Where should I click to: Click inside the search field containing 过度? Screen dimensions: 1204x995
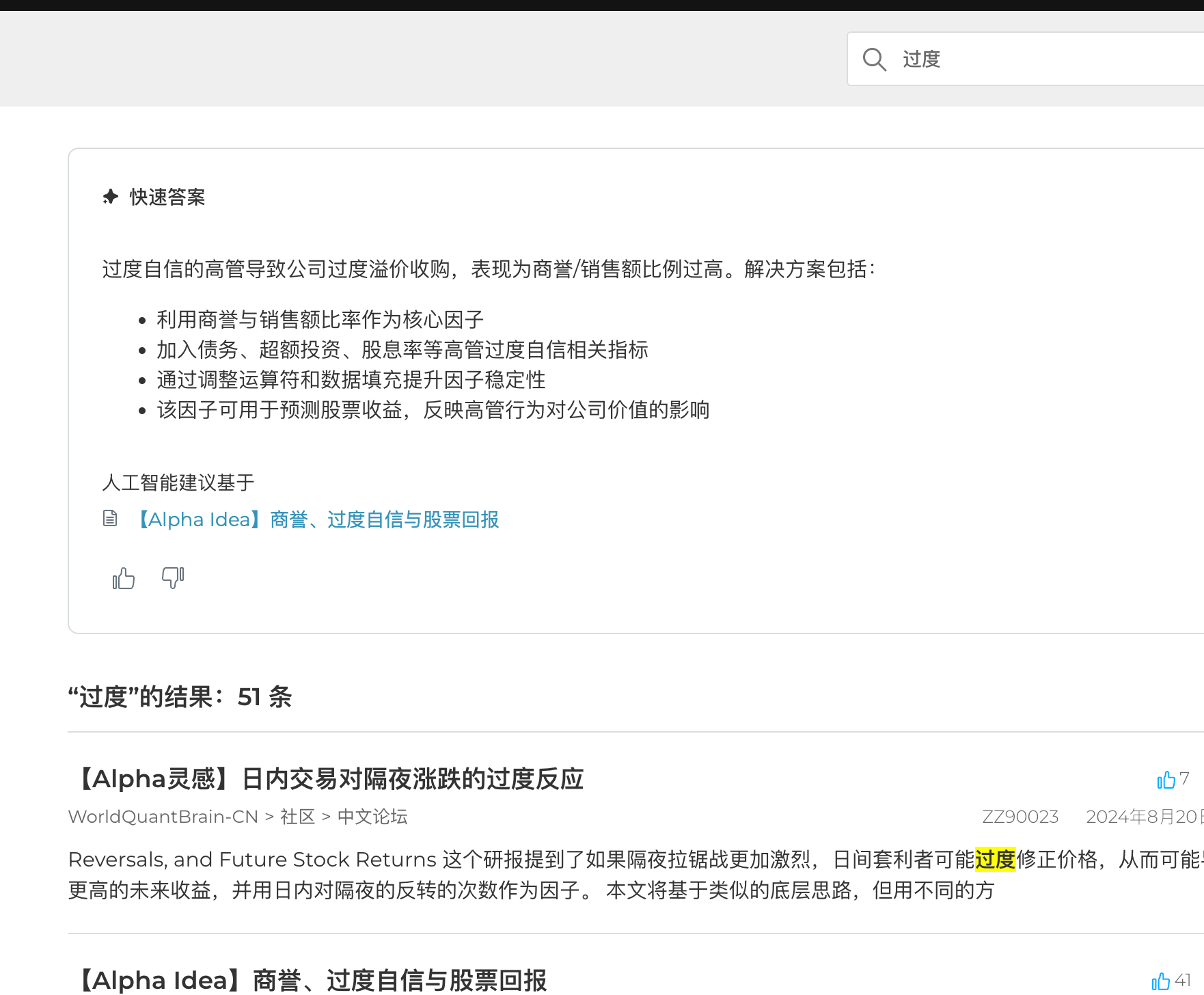[991, 59]
